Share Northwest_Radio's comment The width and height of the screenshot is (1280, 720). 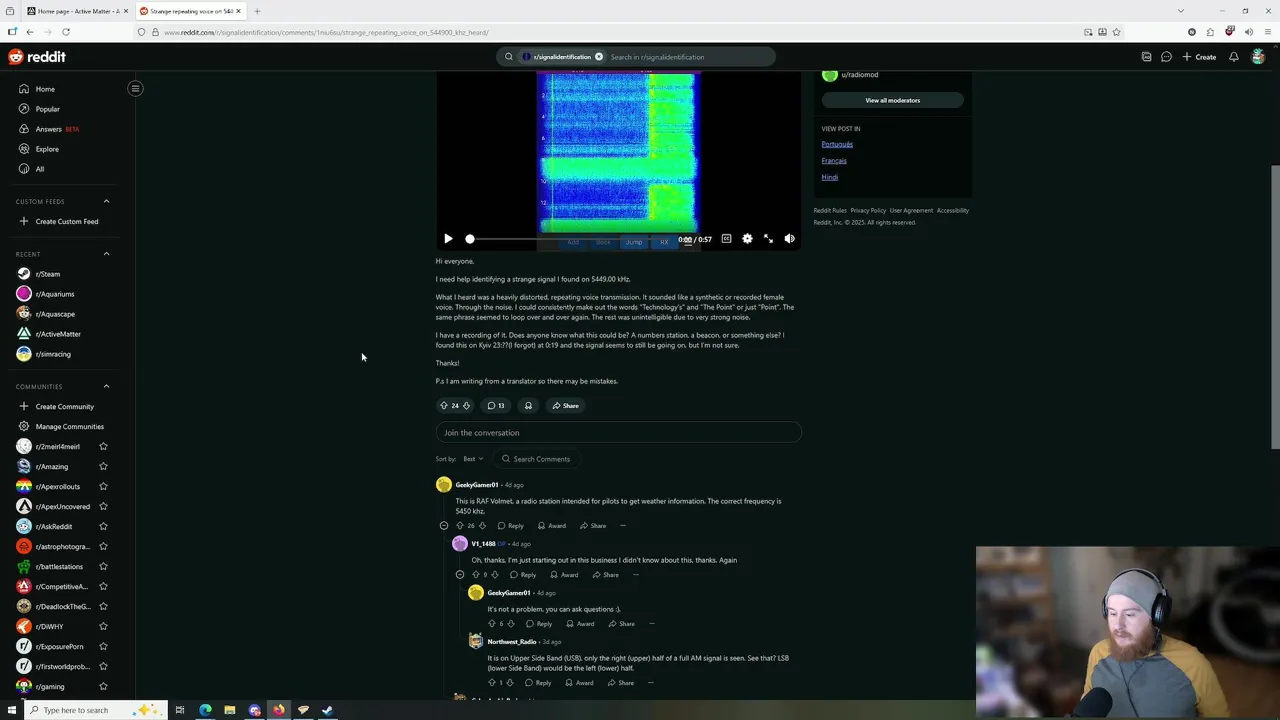(x=620, y=683)
